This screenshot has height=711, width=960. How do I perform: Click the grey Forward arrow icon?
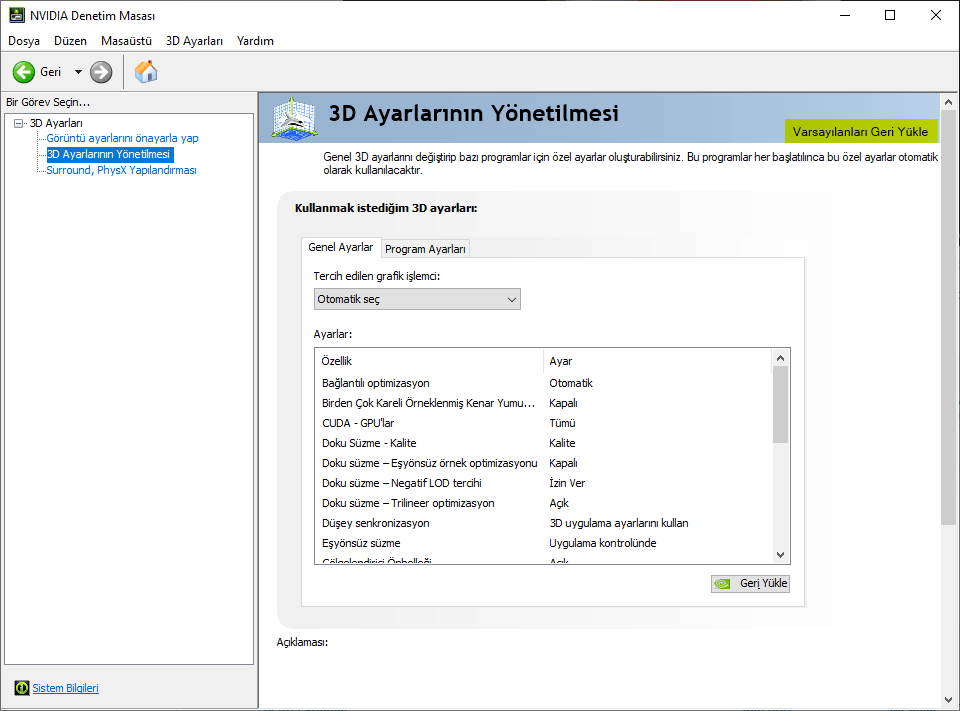click(101, 72)
